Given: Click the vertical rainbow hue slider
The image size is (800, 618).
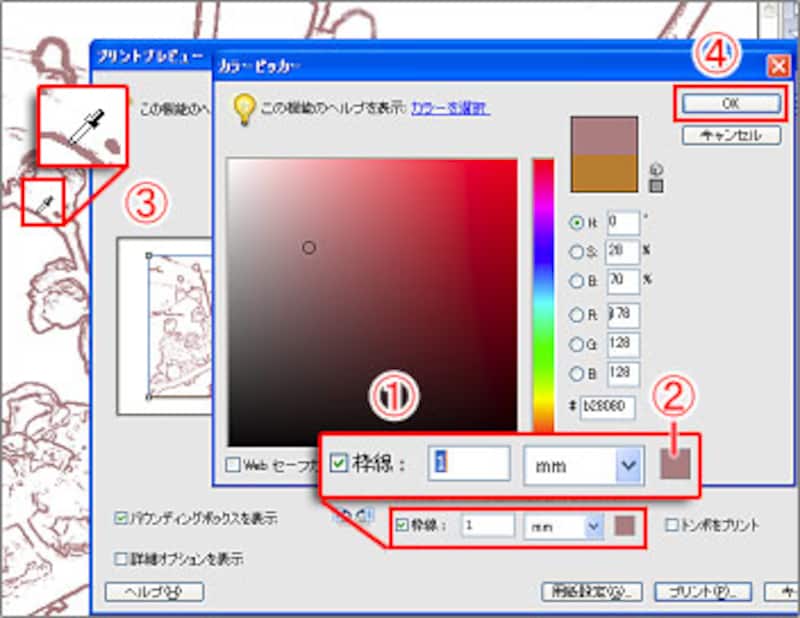Looking at the screenshot, I should click(543, 296).
